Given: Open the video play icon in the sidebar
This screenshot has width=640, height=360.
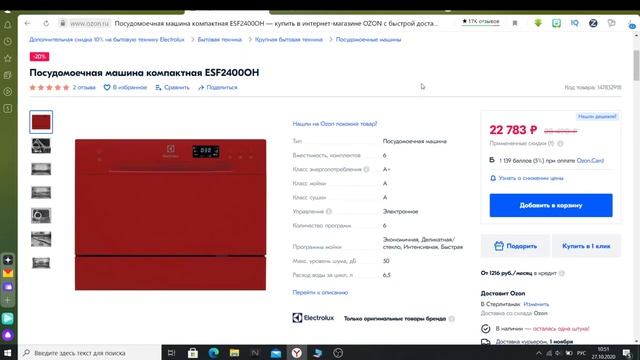Looking at the screenshot, I should click(8, 92).
